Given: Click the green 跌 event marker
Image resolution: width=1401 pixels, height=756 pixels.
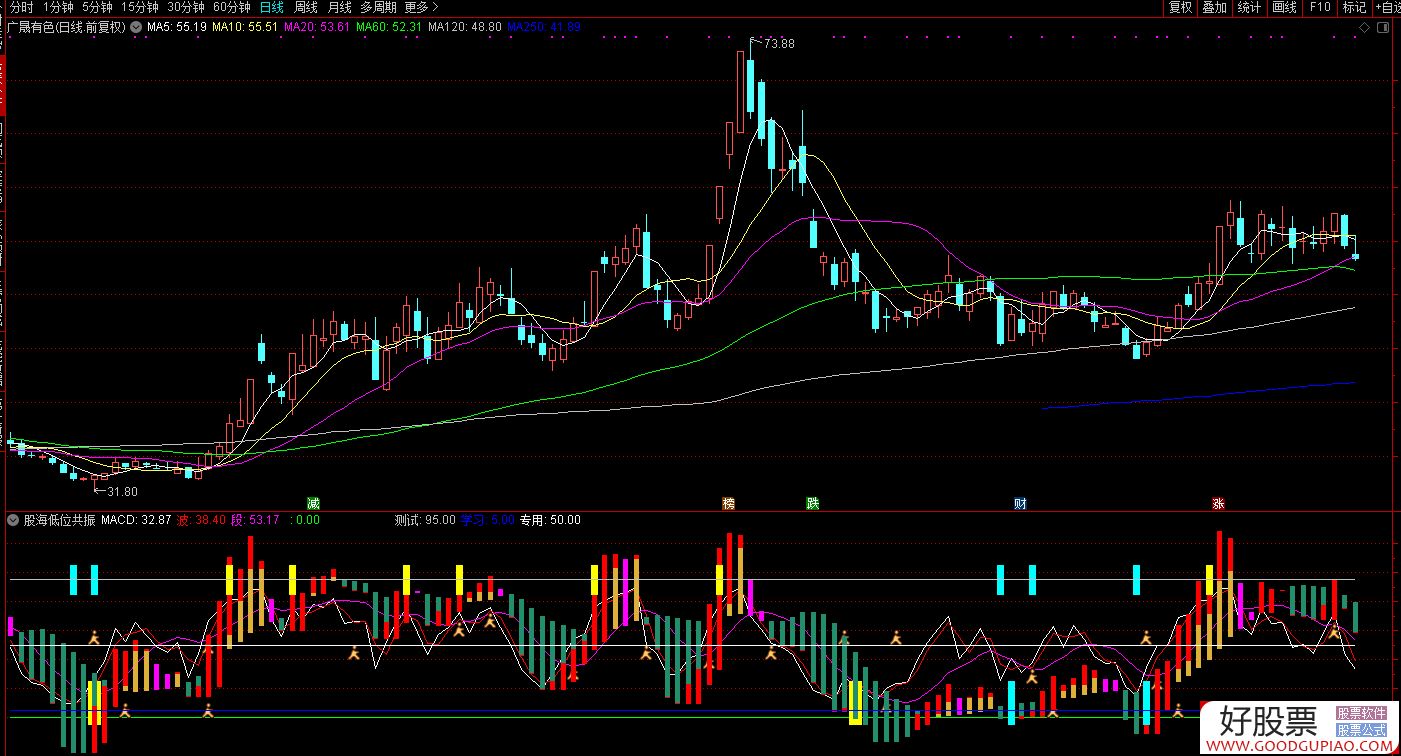Looking at the screenshot, I should point(813,503).
